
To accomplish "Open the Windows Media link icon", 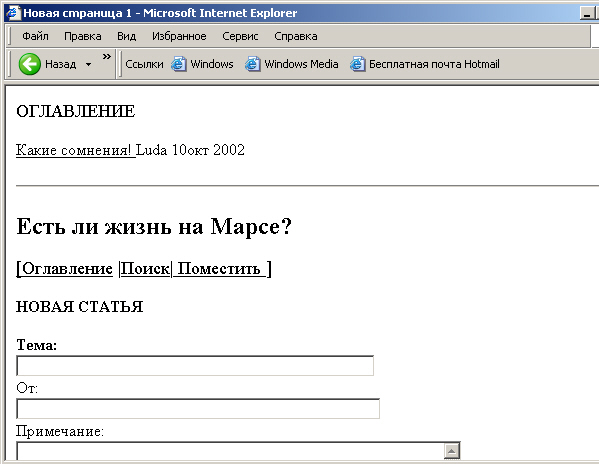I will pos(253,64).
